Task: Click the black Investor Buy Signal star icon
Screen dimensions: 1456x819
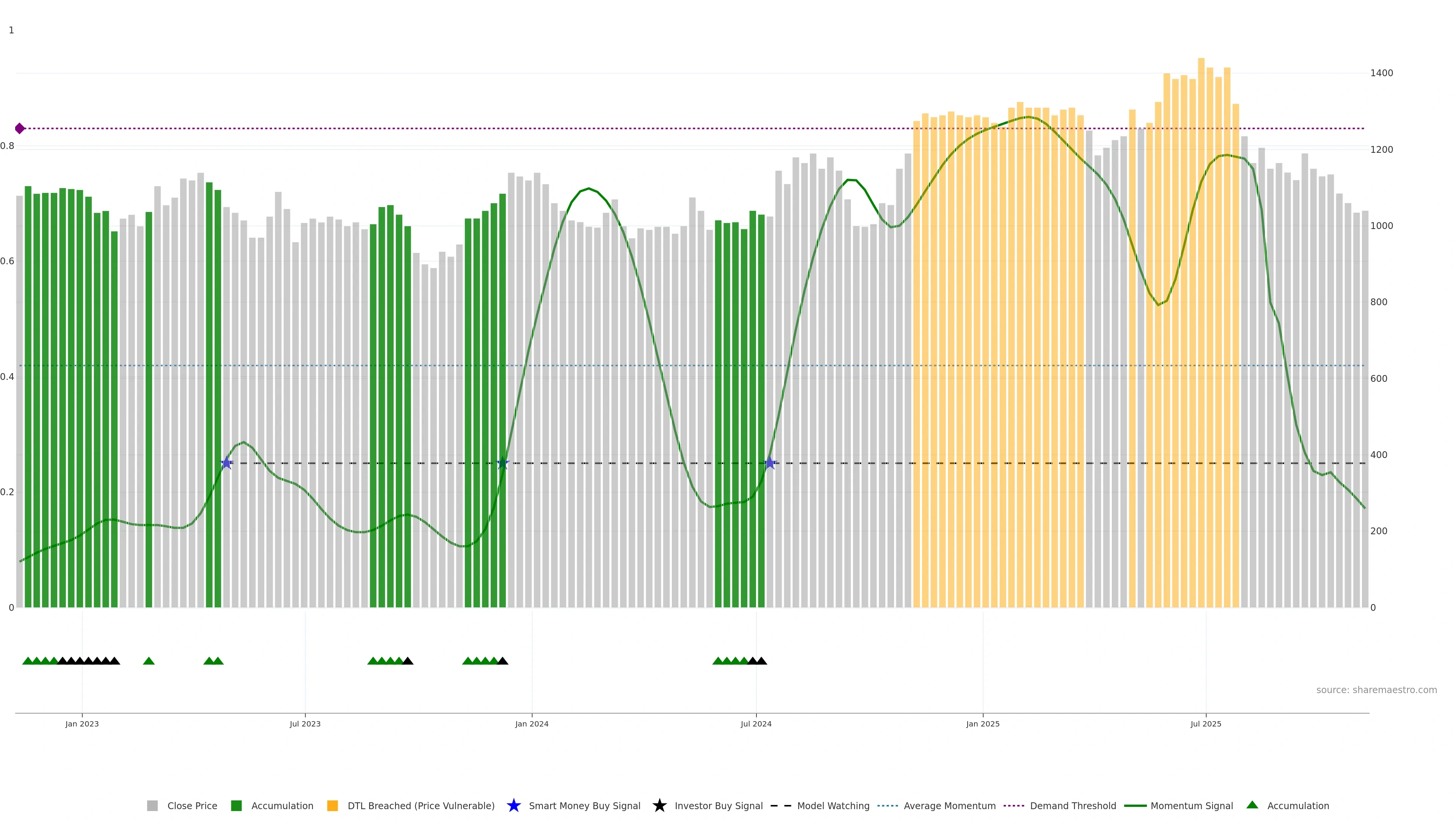Action: (659, 805)
